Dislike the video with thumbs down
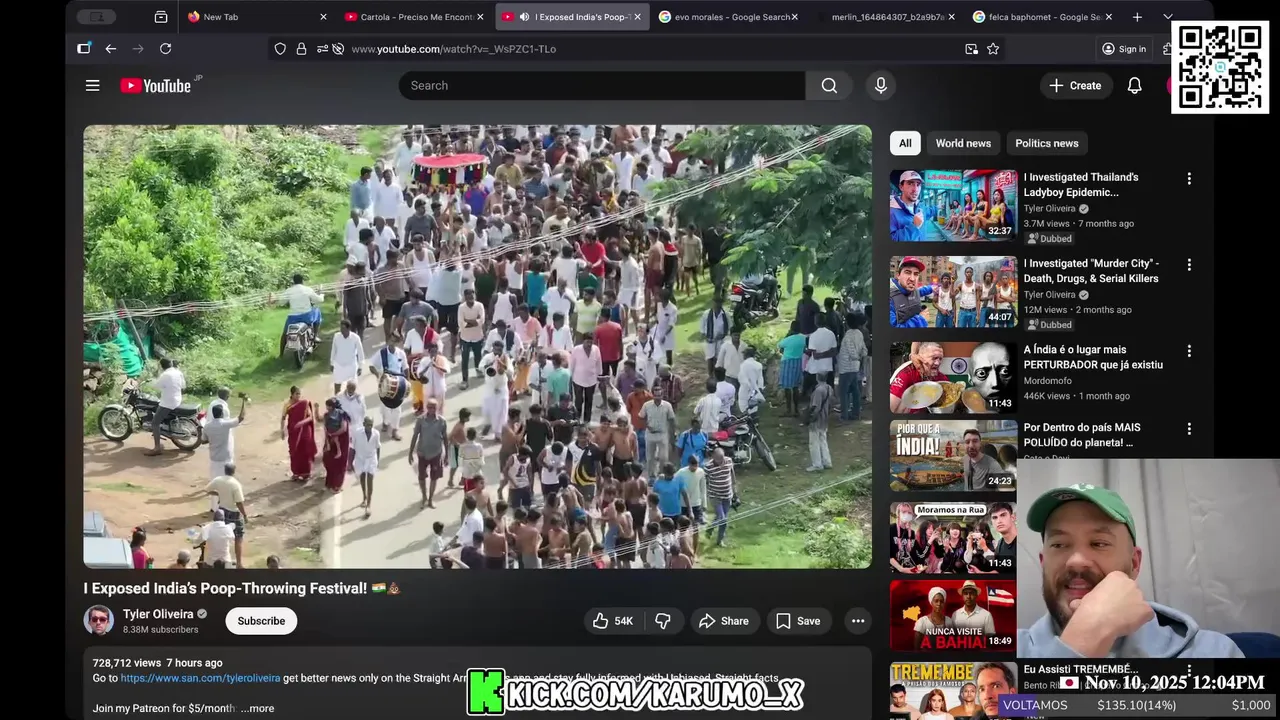Screen dimensions: 1280x720 663,621
